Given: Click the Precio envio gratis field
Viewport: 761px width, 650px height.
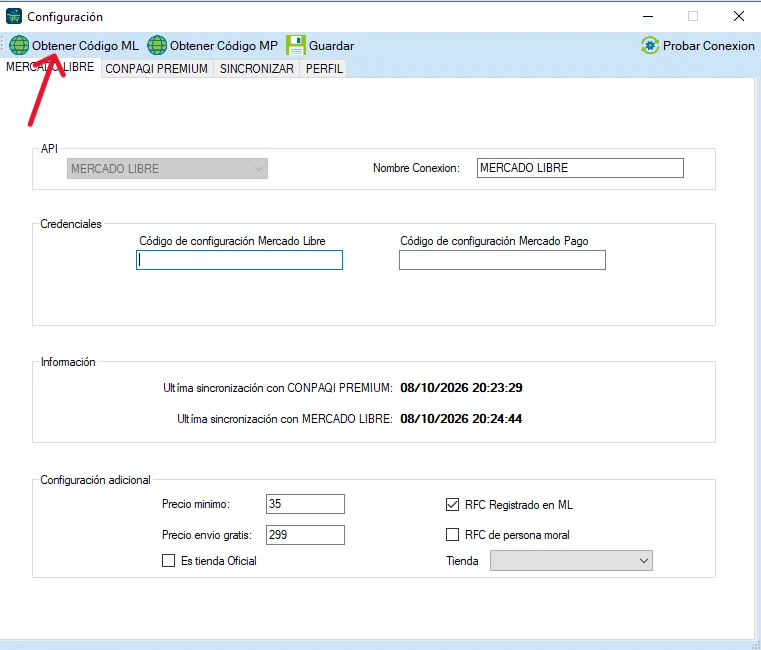Looking at the screenshot, I should [x=305, y=535].
